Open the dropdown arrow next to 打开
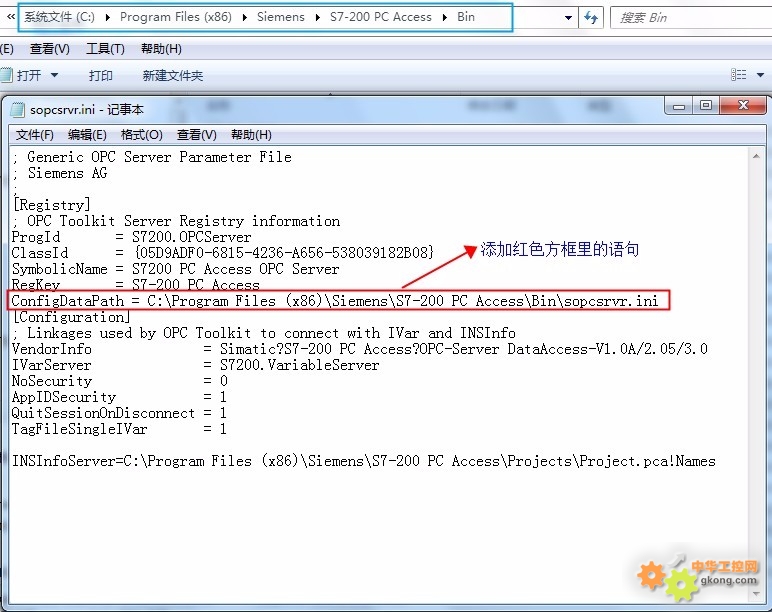The width and height of the screenshot is (772, 612). coord(54,75)
